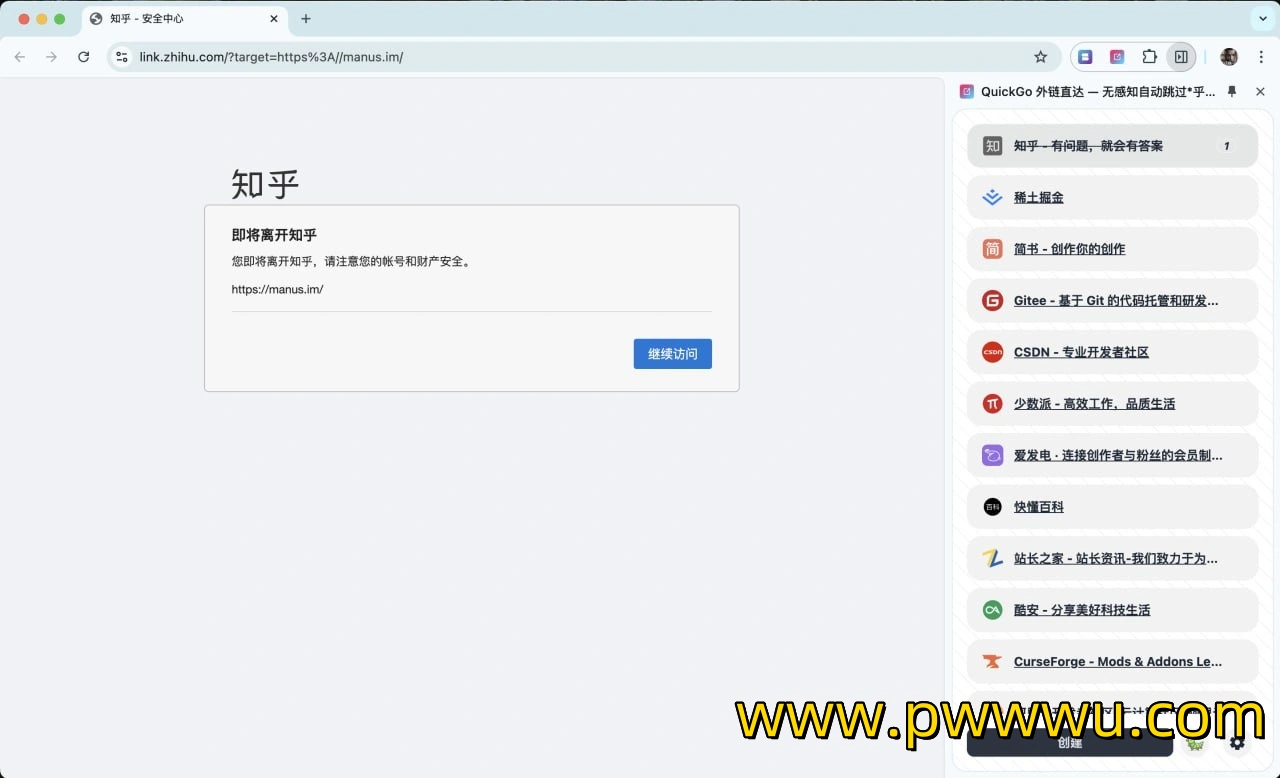The height and width of the screenshot is (778, 1280).
Task: Click the browser back arrow
Action: coord(20,57)
